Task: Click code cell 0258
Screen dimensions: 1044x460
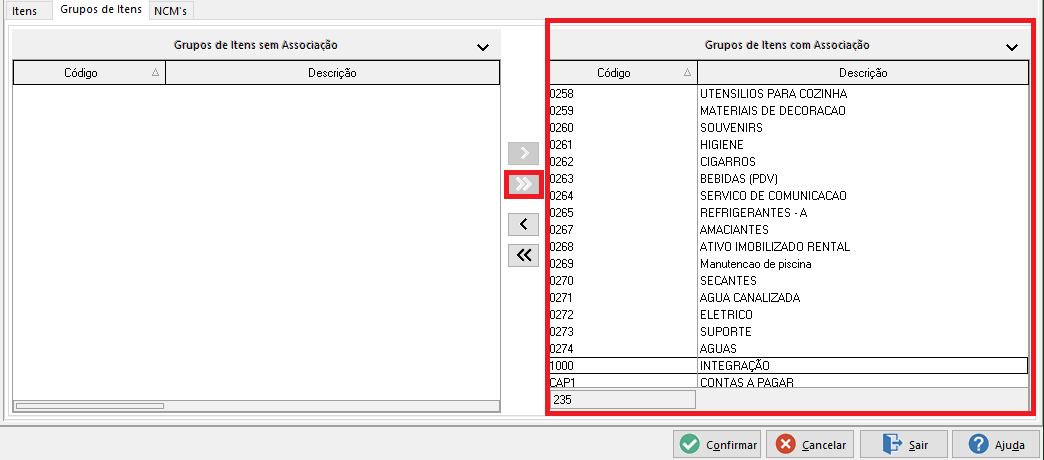Action: click(x=623, y=93)
